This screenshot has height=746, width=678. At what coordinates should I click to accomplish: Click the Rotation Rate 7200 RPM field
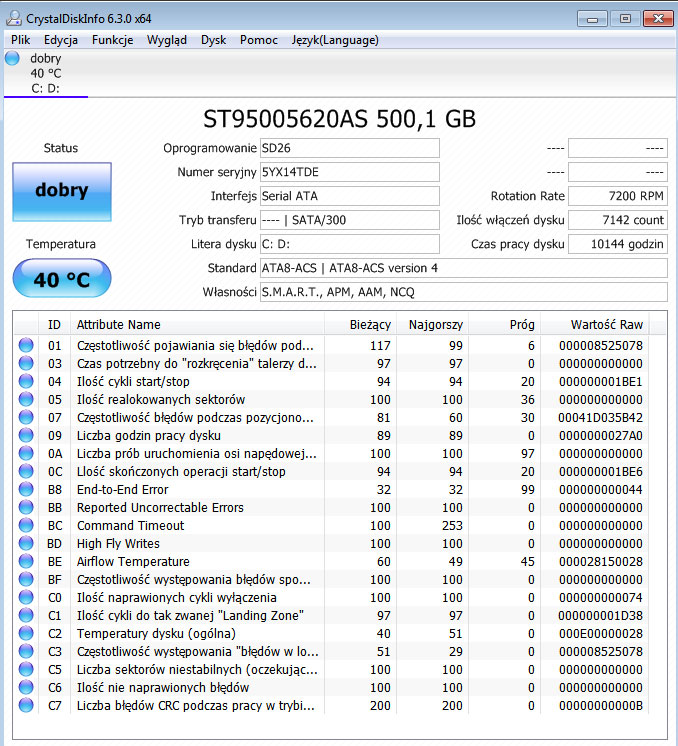[x=618, y=196]
